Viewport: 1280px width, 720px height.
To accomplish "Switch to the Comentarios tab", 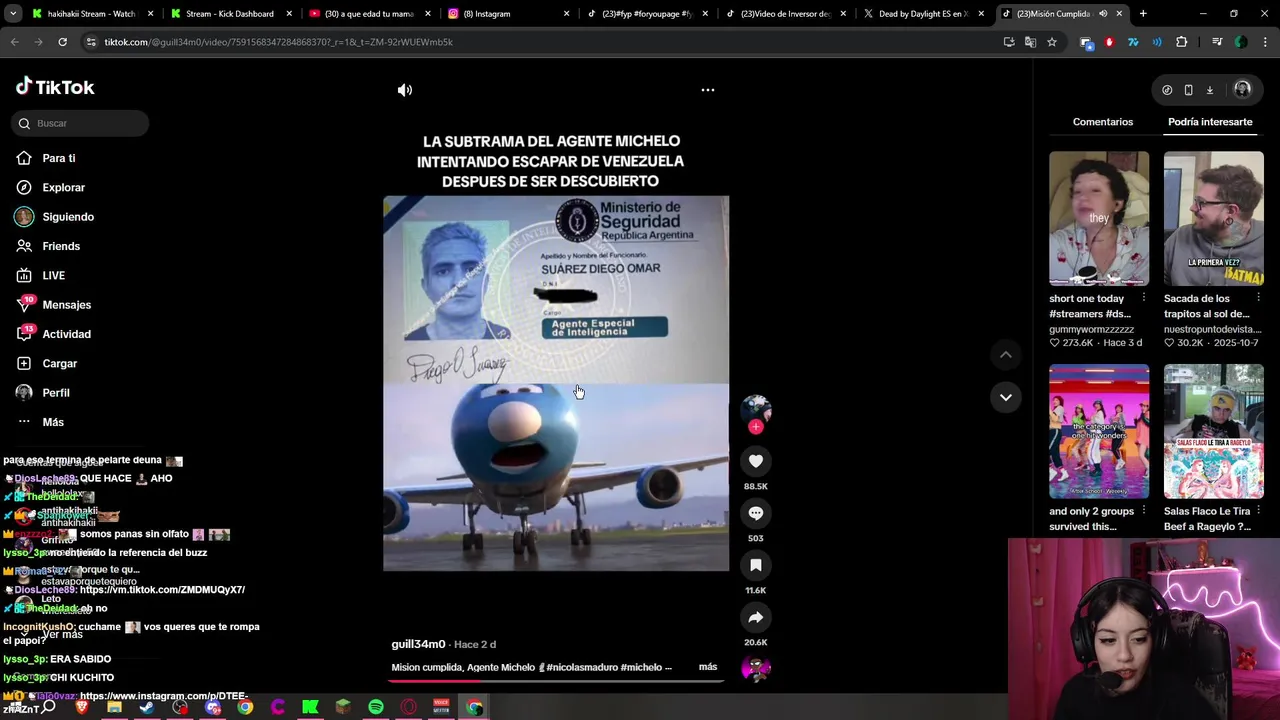I will click(1103, 122).
